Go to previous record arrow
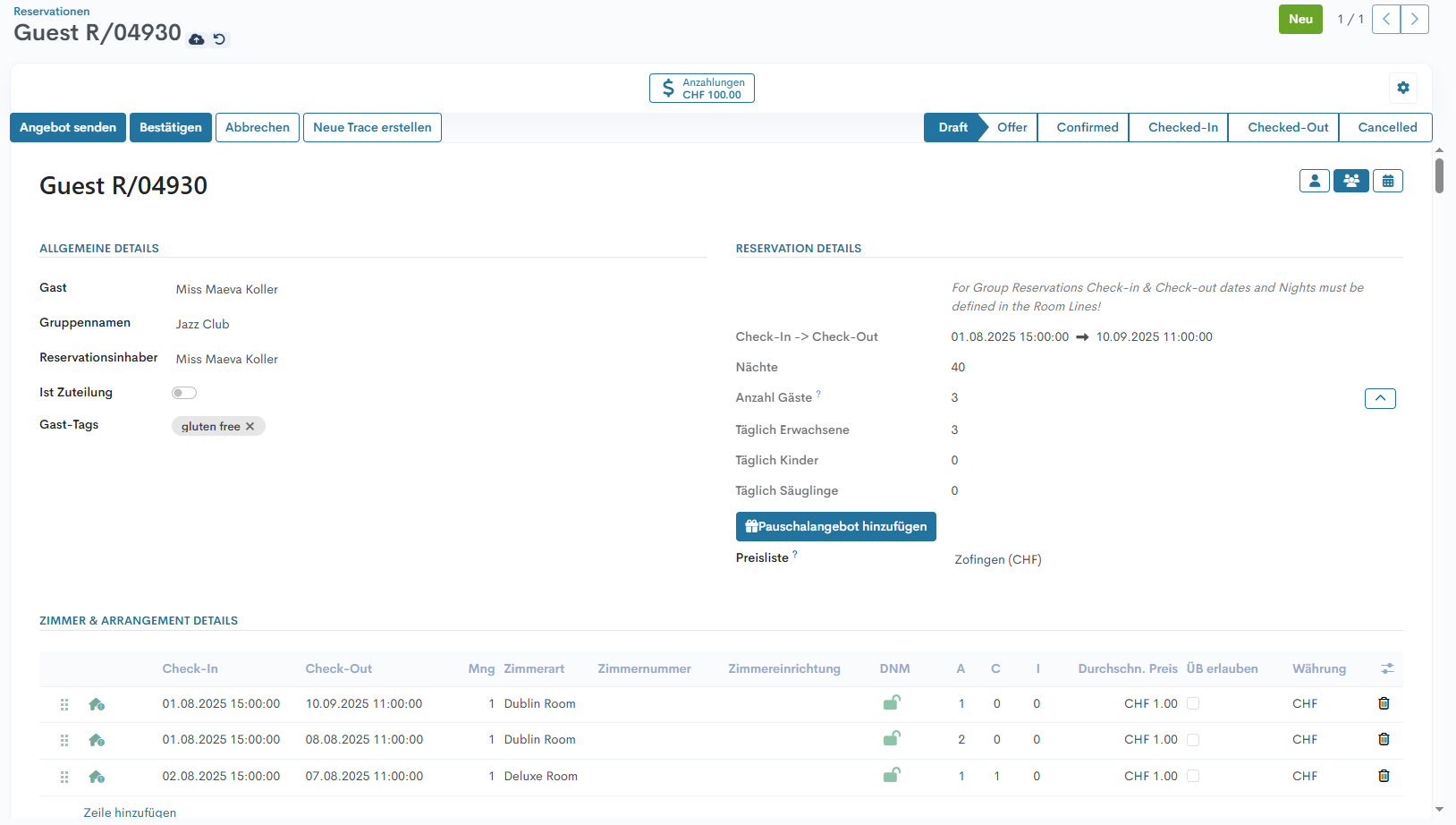 coord(1385,19)
